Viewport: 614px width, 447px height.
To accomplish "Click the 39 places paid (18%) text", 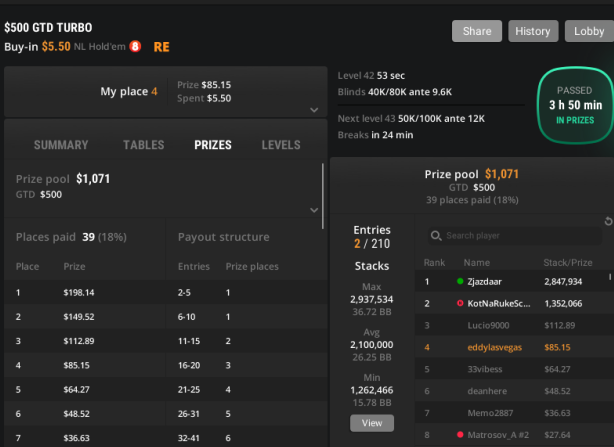I will point(472,200).
